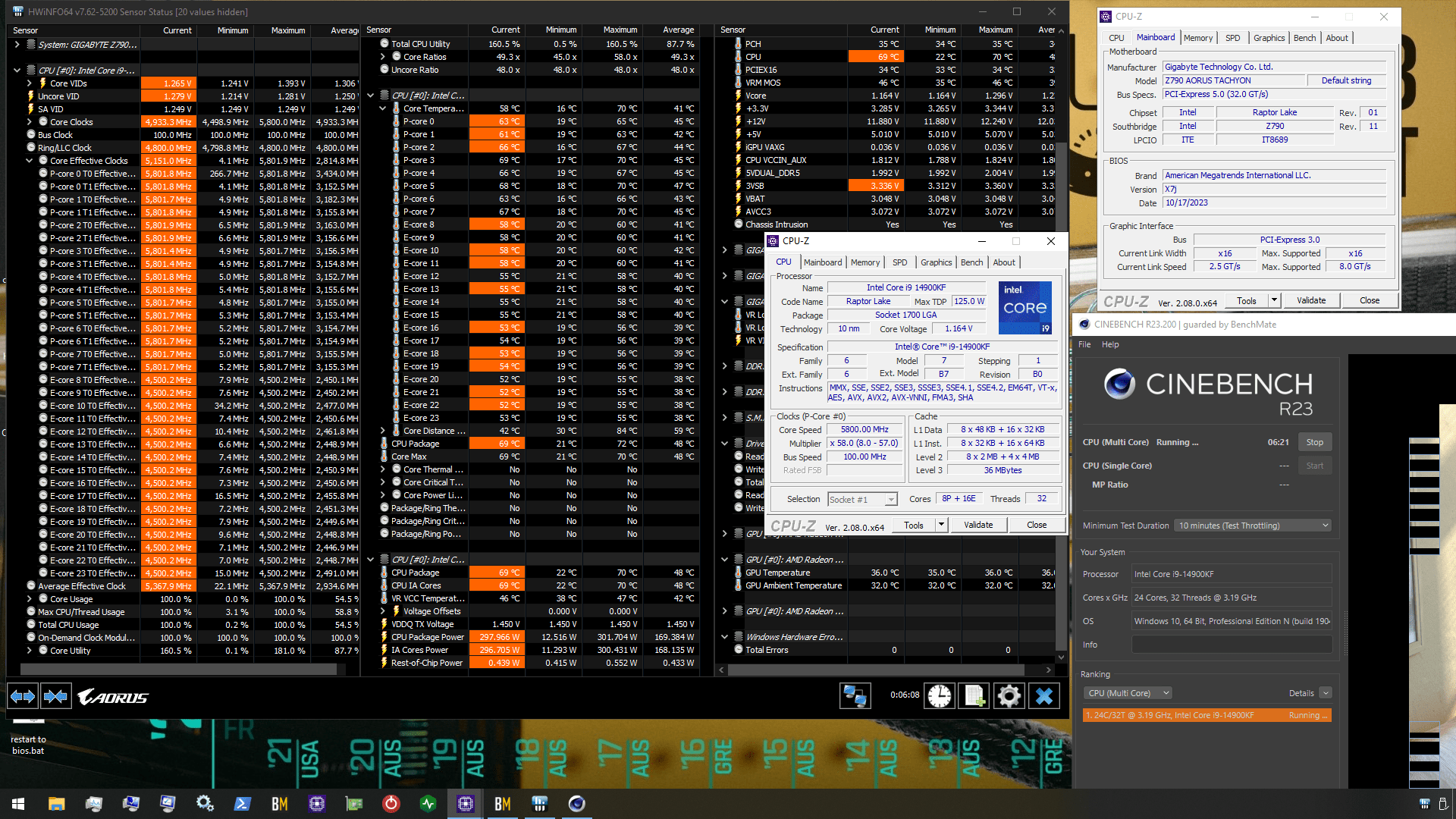Click the blue X close sensors icon

click(1044, 696)
